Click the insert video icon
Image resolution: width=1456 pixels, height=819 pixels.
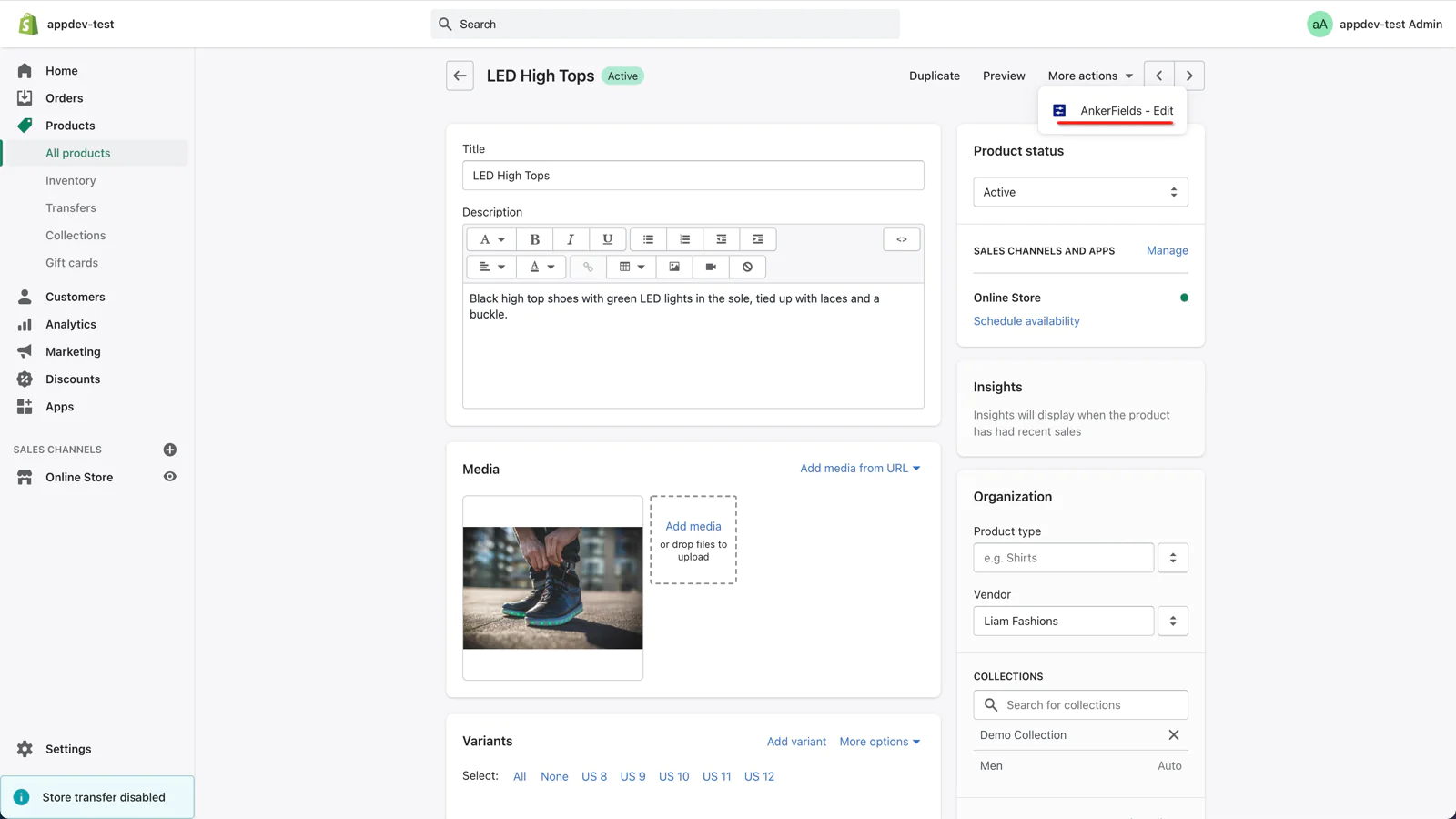tap(711, 267)
